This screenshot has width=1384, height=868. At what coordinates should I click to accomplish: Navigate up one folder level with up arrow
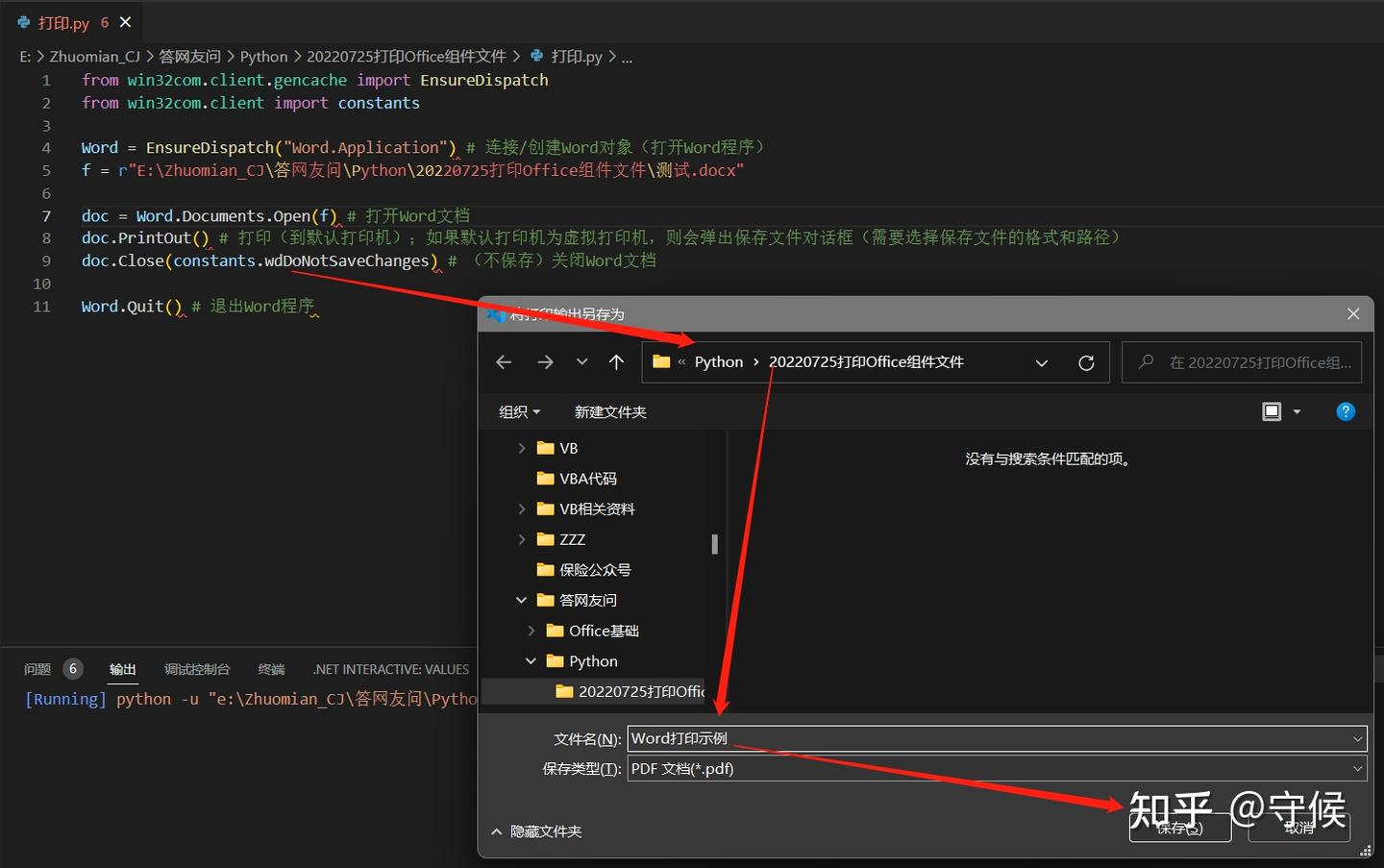616,361
